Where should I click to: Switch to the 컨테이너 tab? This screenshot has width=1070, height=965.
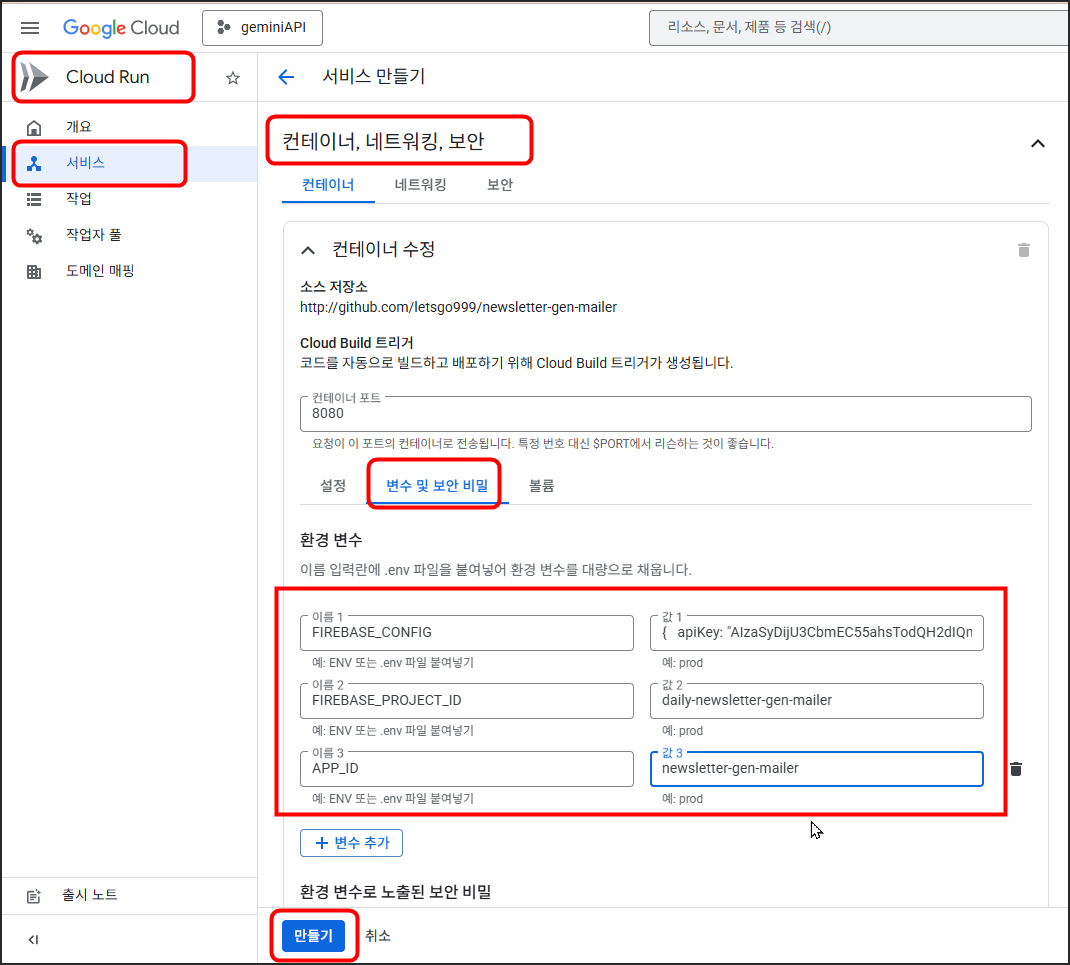tap(328, 185)
